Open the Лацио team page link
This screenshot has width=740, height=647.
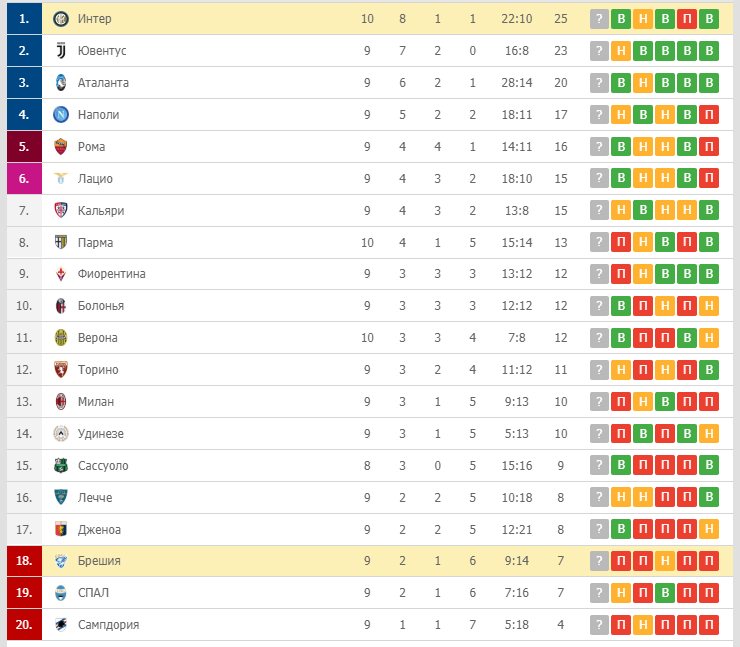tap(95, 179)
